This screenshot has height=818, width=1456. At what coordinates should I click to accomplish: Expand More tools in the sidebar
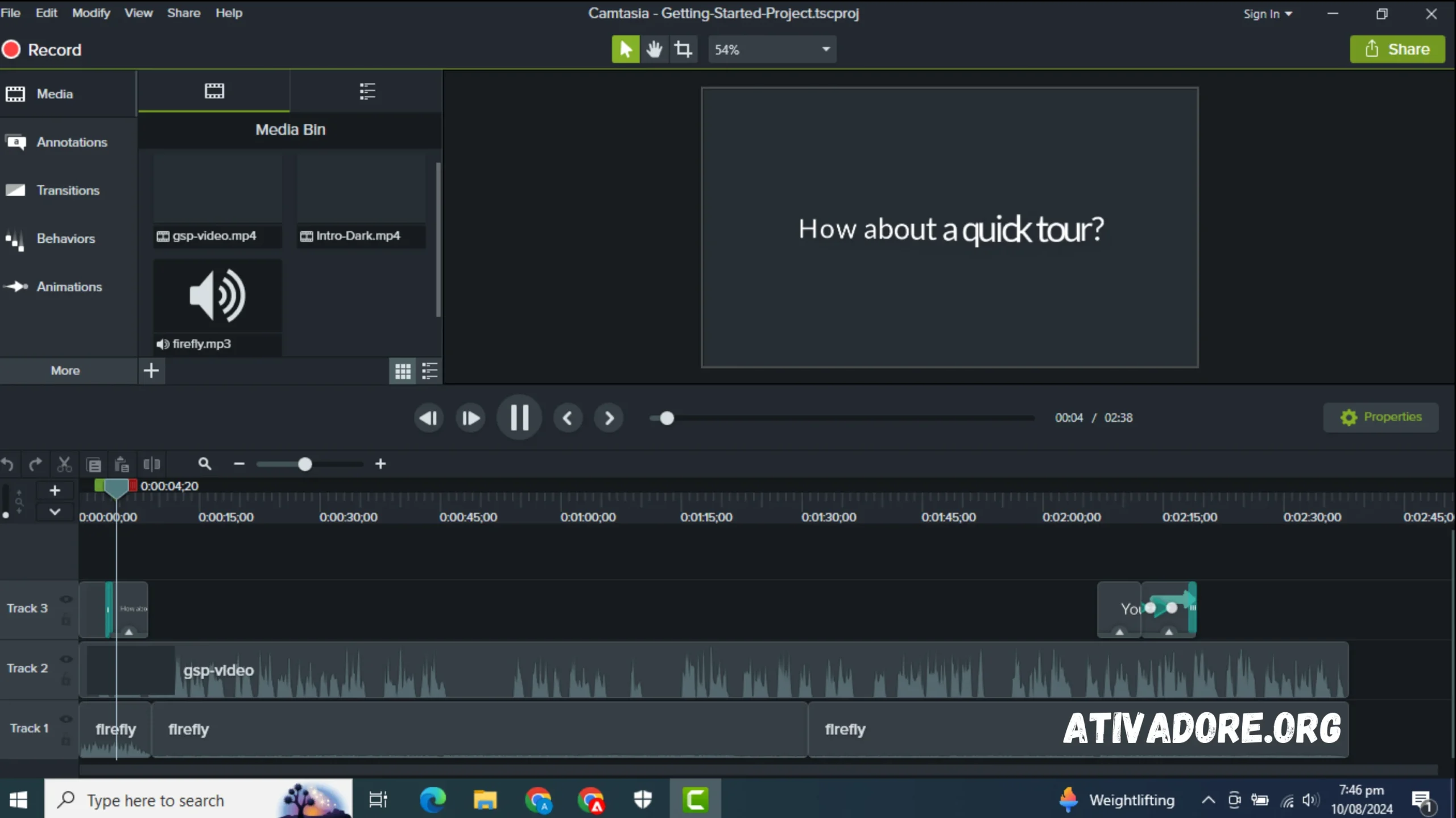[x=68, y=371]
